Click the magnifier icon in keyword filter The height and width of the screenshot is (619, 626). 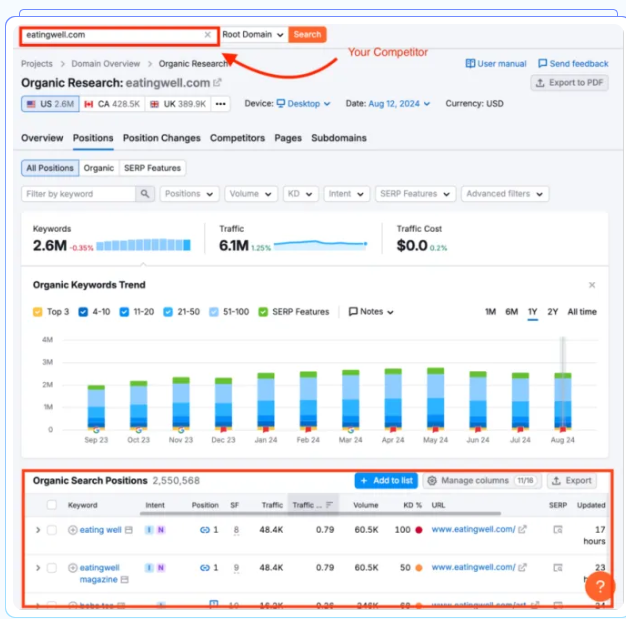pos(145,194)
